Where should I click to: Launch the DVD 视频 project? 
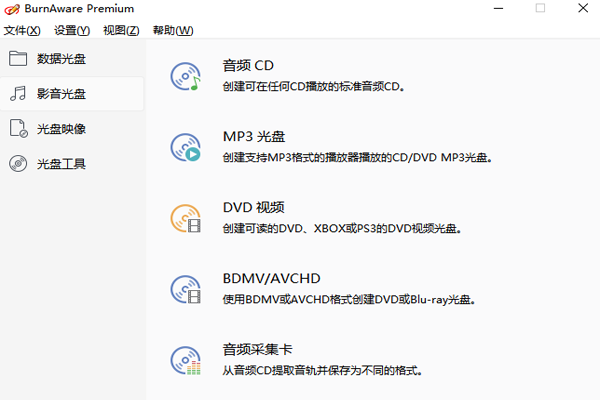click(253, 207)
